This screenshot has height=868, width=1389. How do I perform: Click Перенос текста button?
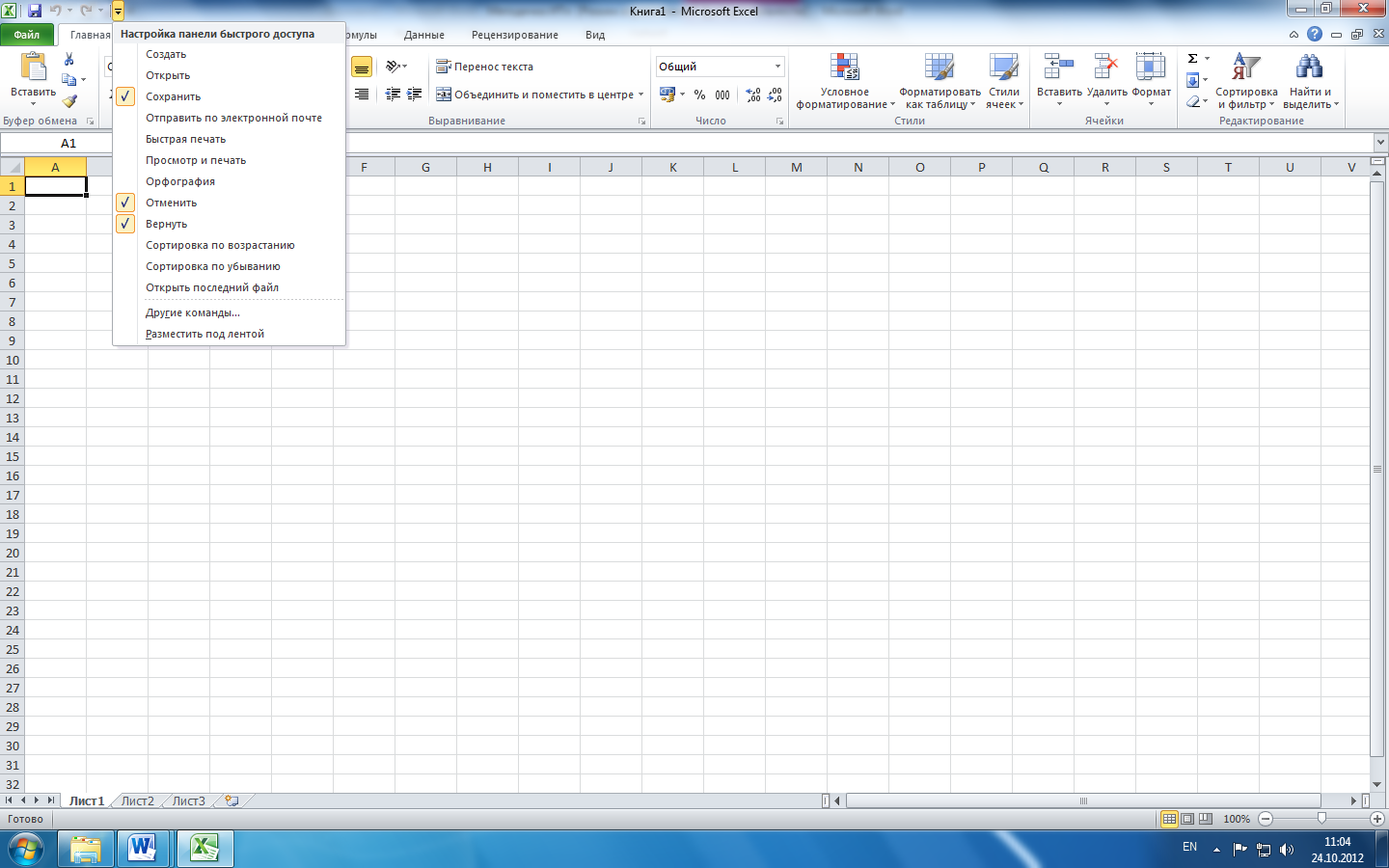[485, 67]
